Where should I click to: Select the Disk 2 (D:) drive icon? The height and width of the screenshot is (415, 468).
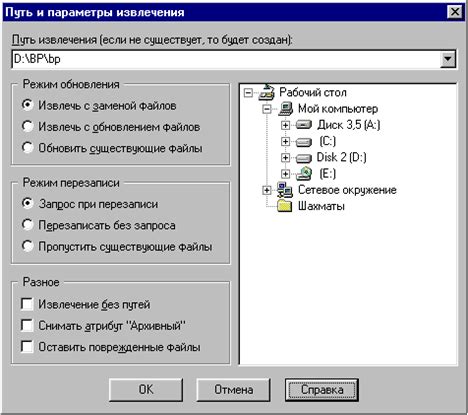pyautogui.click(x=304, y=158)
